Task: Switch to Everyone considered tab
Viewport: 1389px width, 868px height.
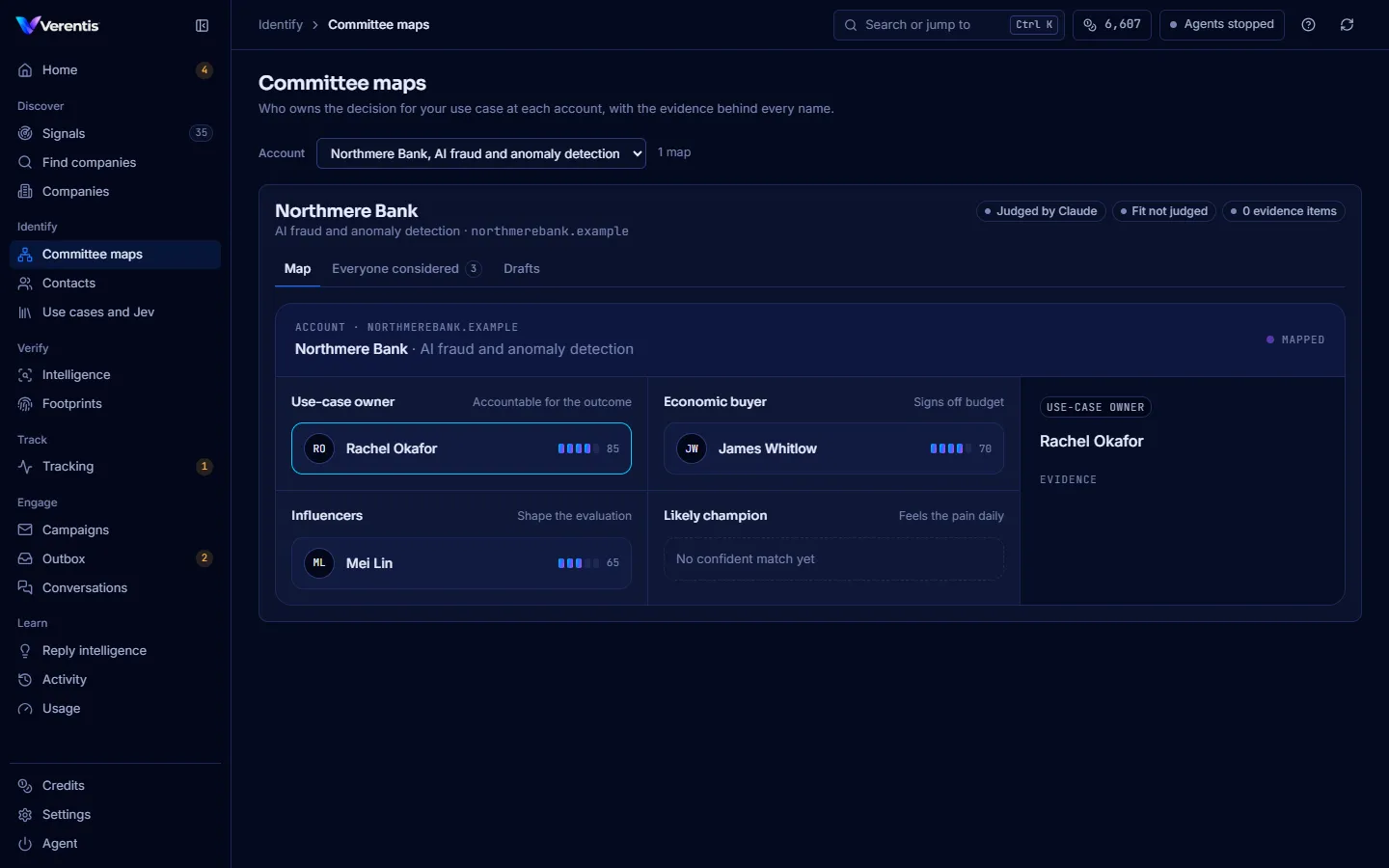Action: coord(406,269)
